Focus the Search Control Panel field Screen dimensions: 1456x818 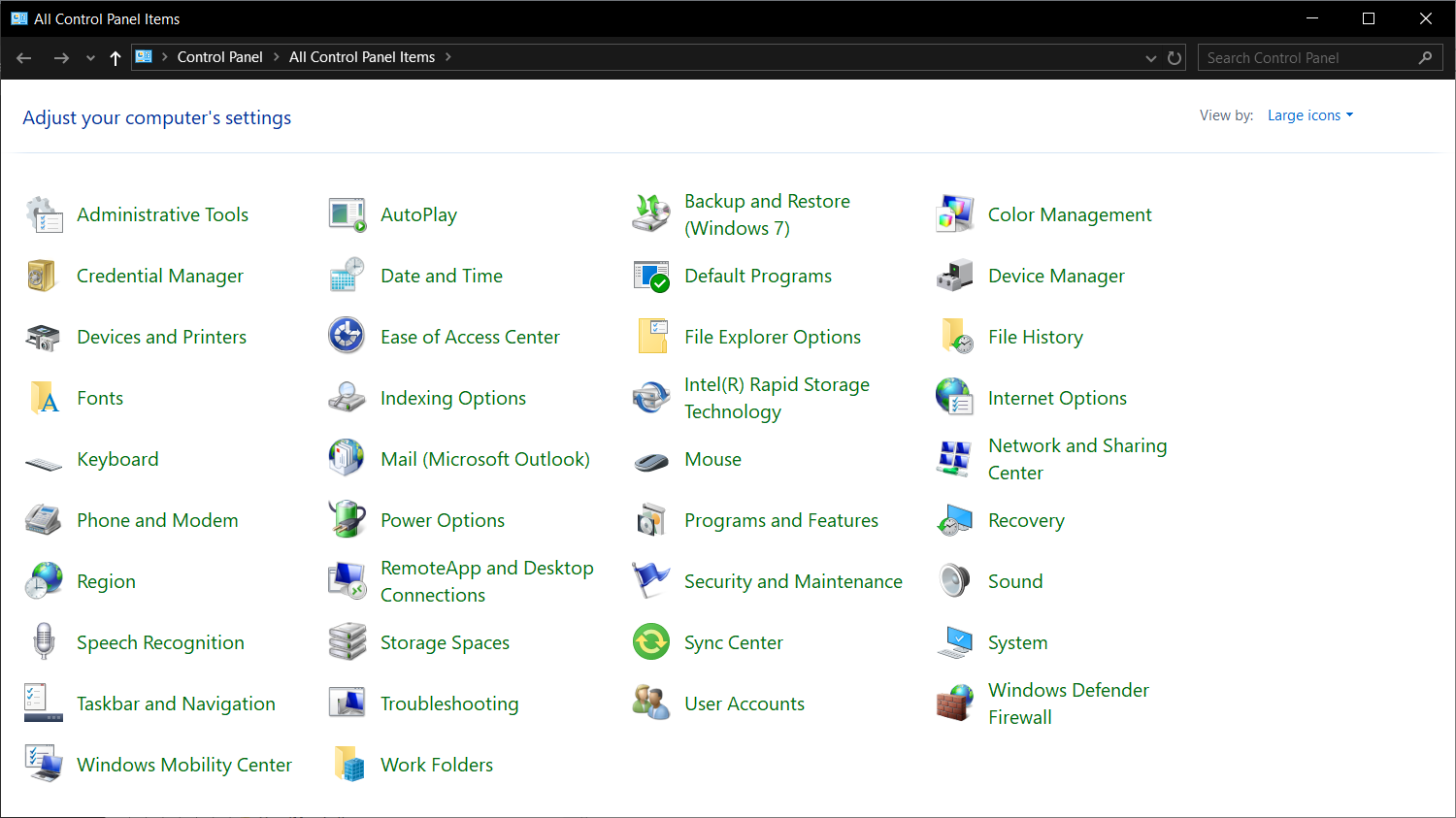pyautogui.click(x=1320, y=58)
